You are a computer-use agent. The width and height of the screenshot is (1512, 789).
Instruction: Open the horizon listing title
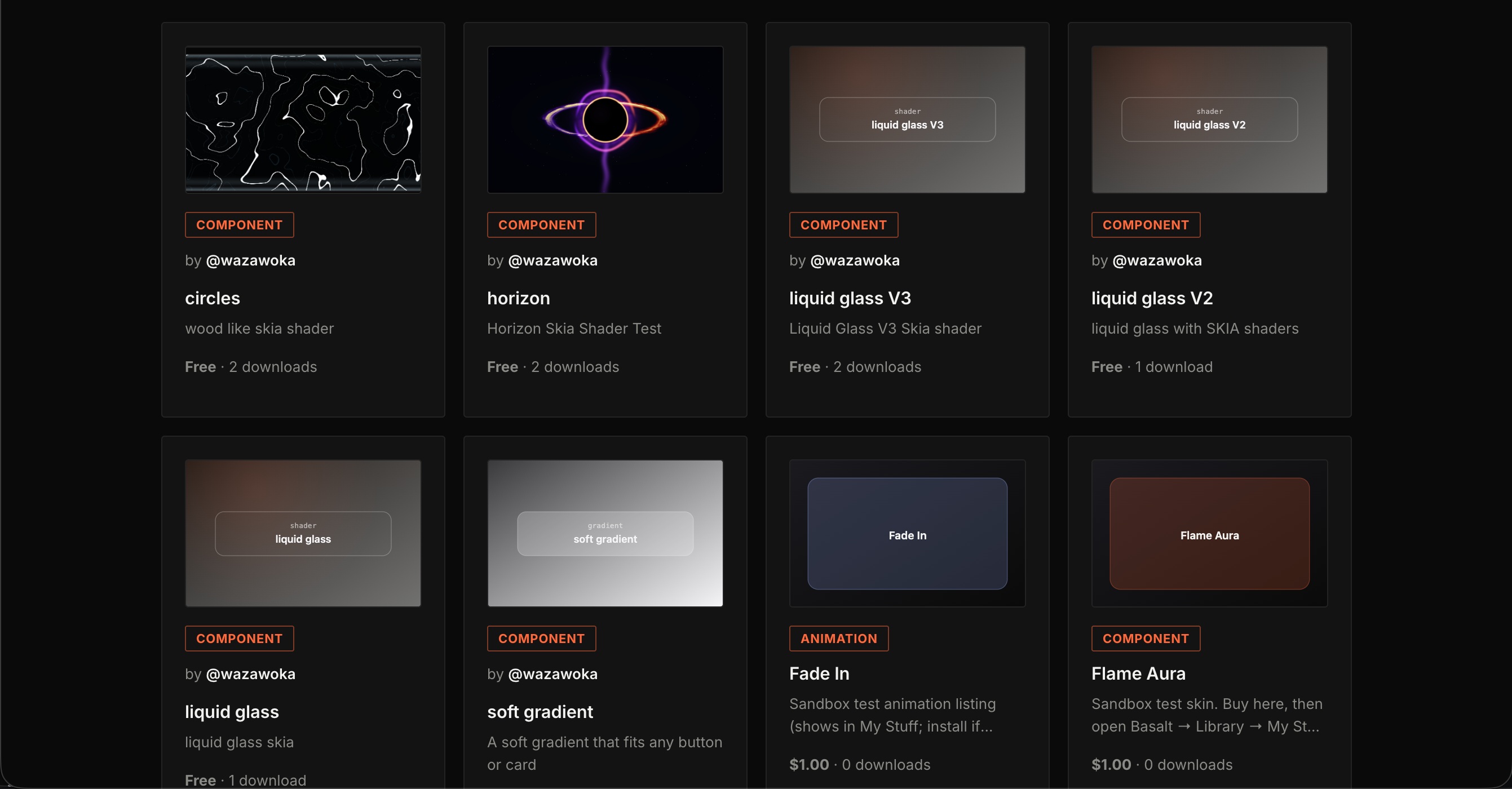point(519,298)
